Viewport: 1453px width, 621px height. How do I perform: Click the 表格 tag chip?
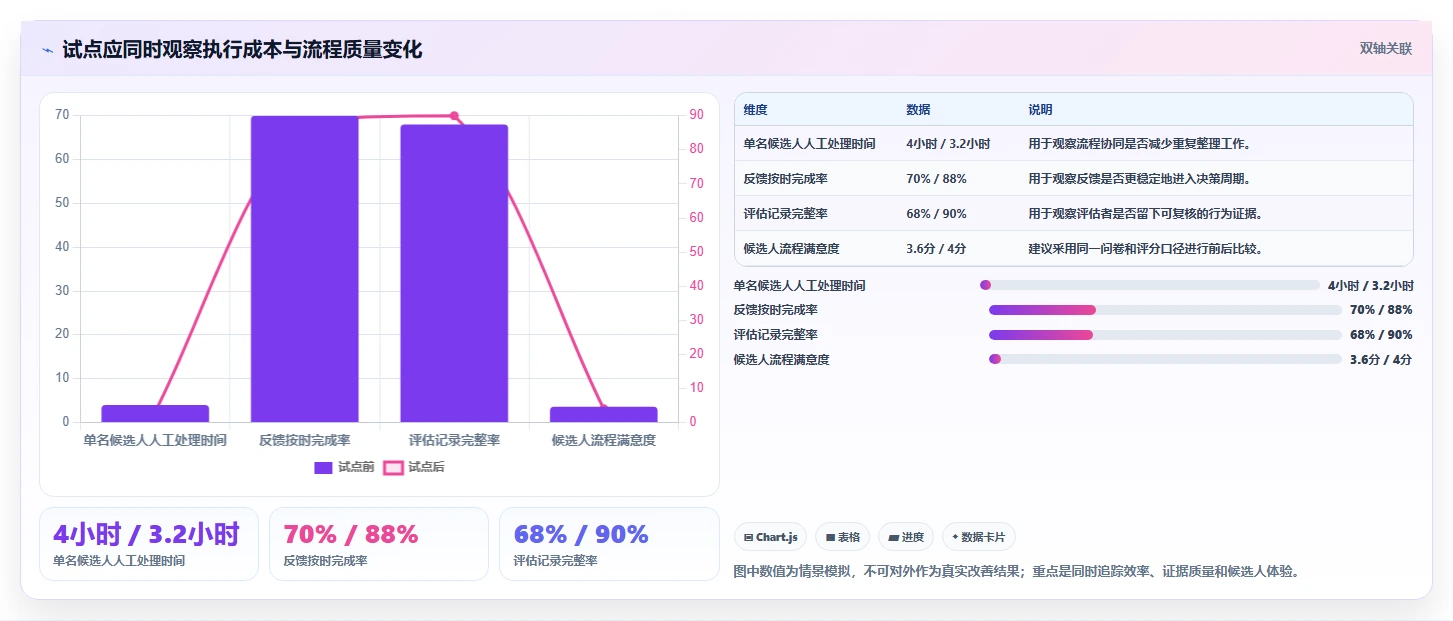point(843,537)
